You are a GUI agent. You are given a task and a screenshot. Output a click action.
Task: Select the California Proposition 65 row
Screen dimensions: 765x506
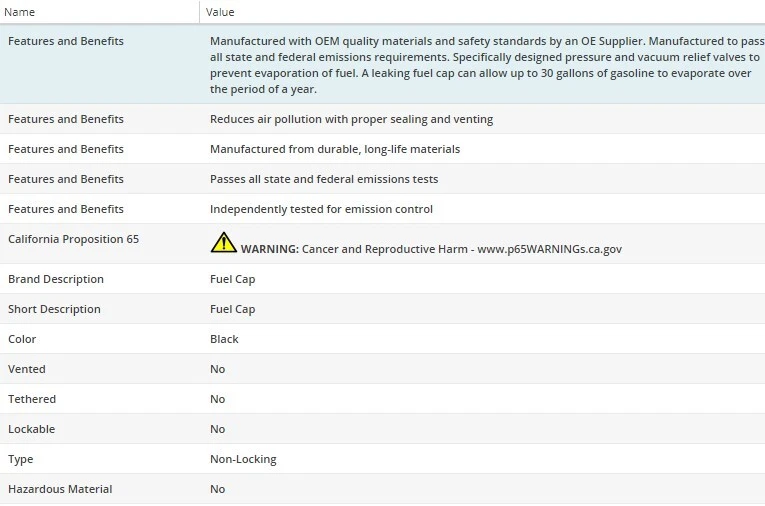(x=73, y=239)
